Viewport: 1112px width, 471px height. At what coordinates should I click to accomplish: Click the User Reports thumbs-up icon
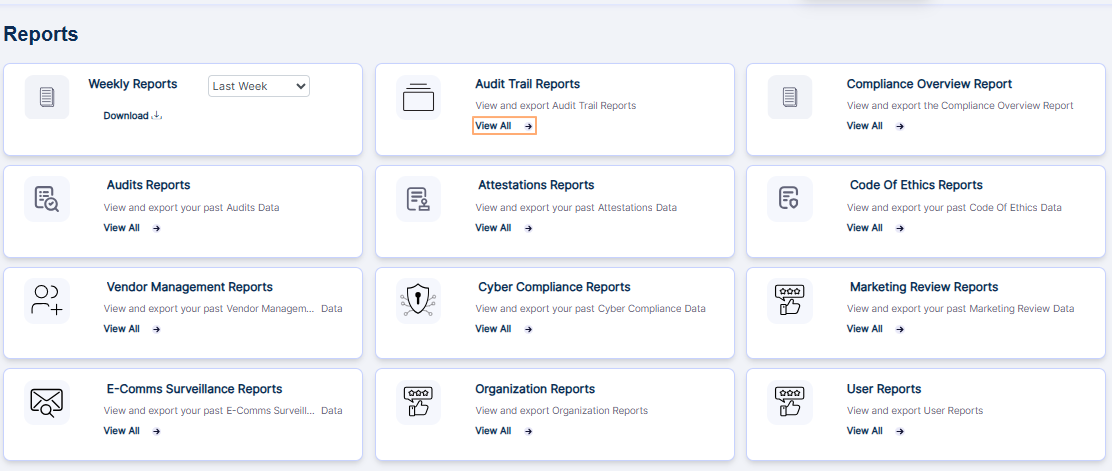click(790, 402)
